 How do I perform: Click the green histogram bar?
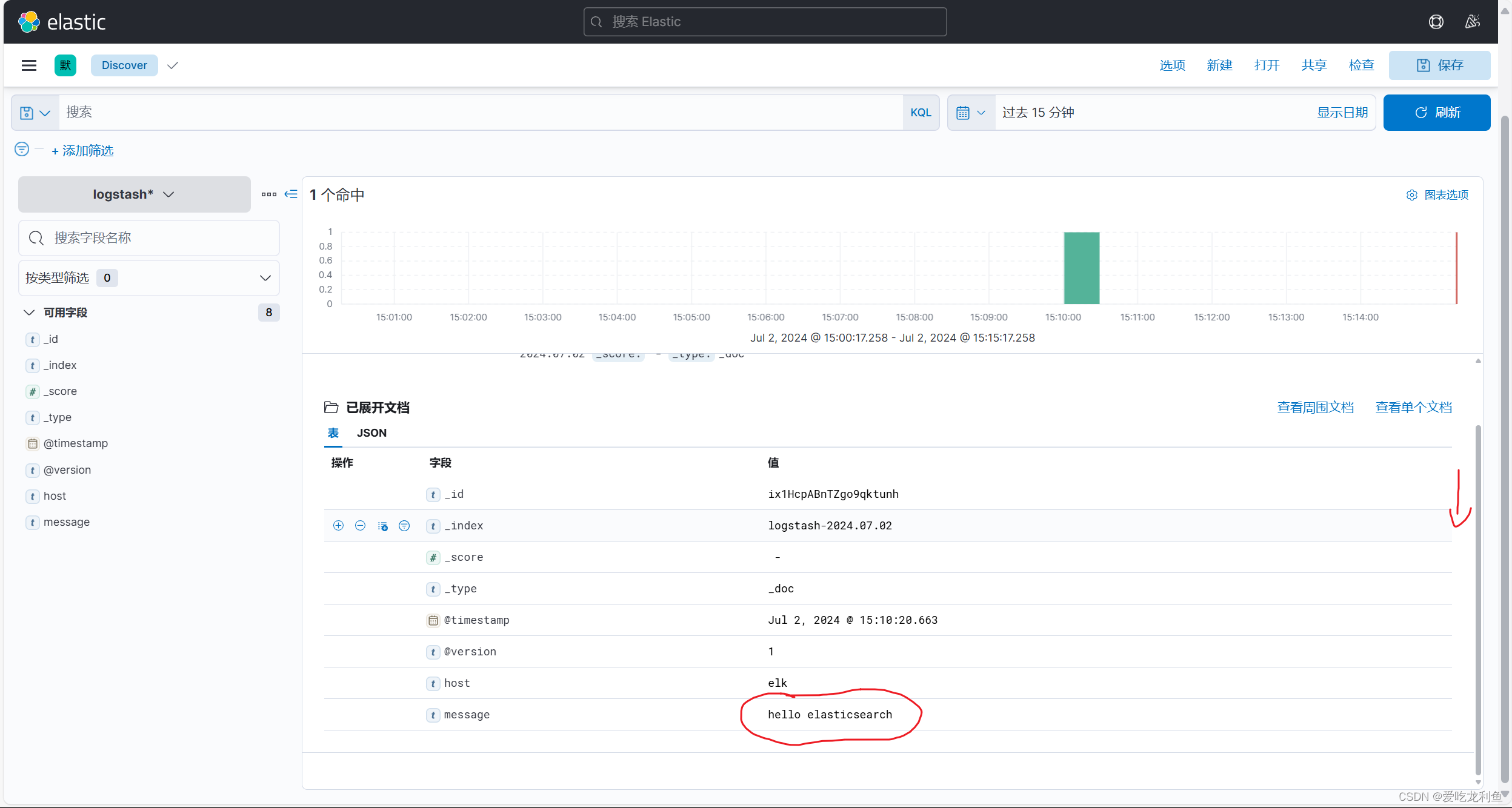pyautogui.click(x=1081, y=268)
